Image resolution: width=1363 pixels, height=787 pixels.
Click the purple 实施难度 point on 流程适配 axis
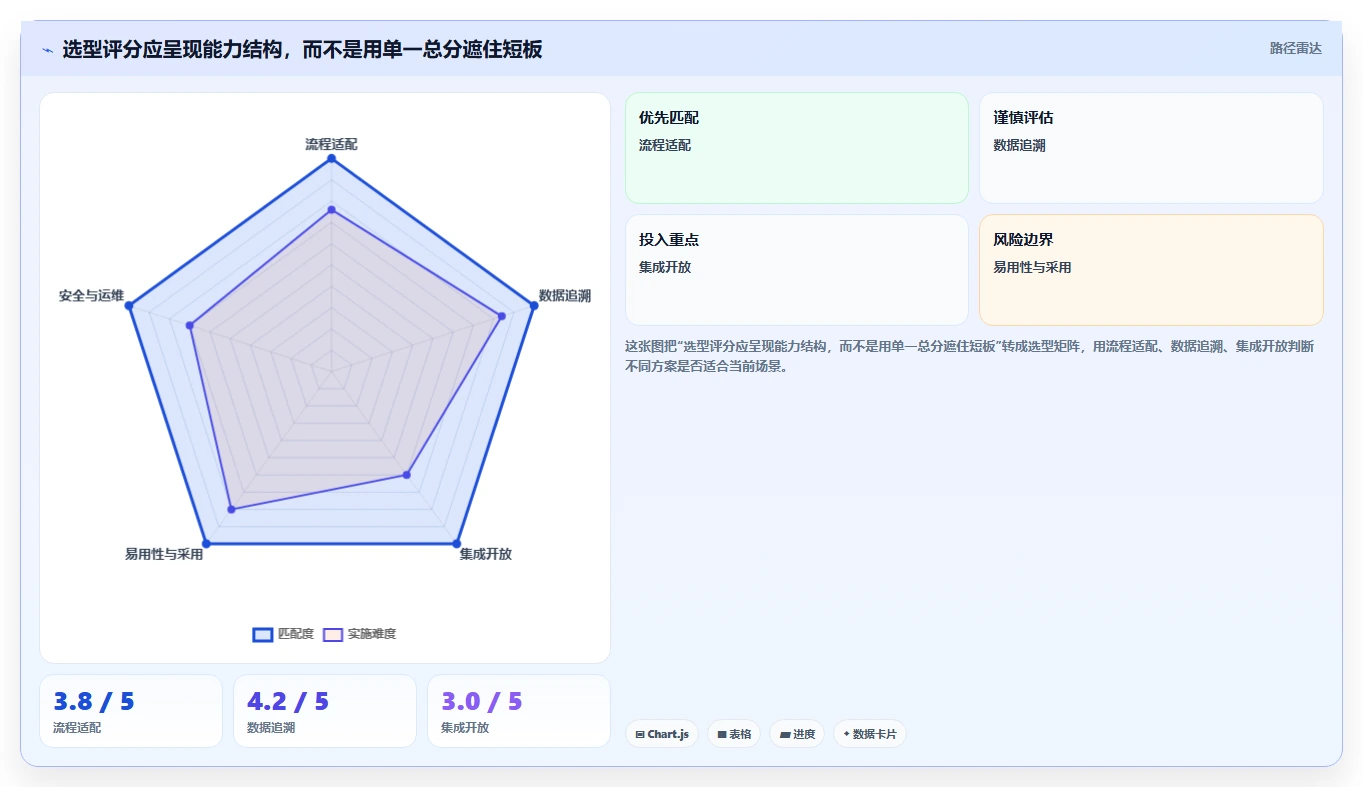click(x=331, y=210)
